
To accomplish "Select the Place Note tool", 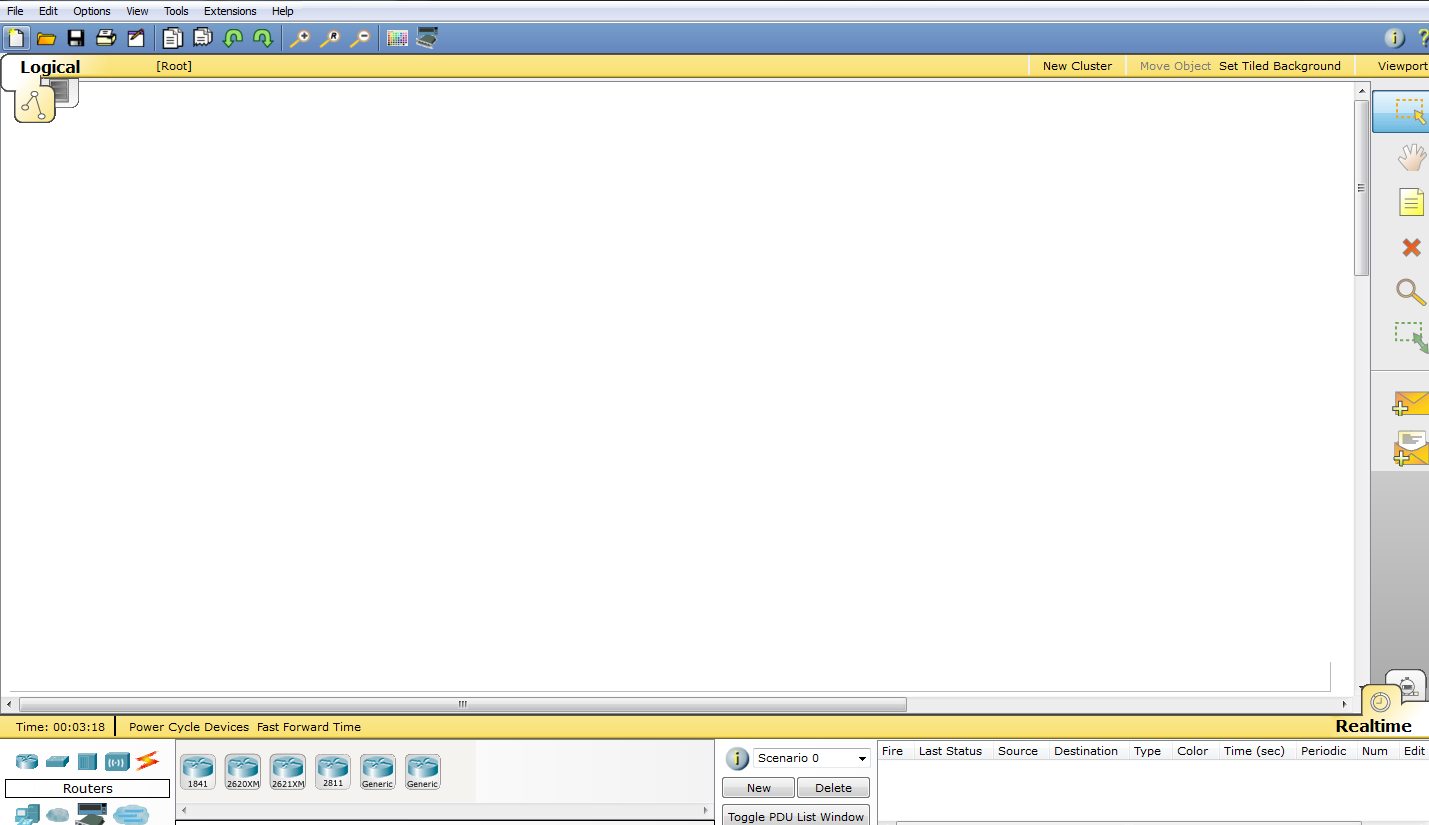I will [x=1410, y=202].
